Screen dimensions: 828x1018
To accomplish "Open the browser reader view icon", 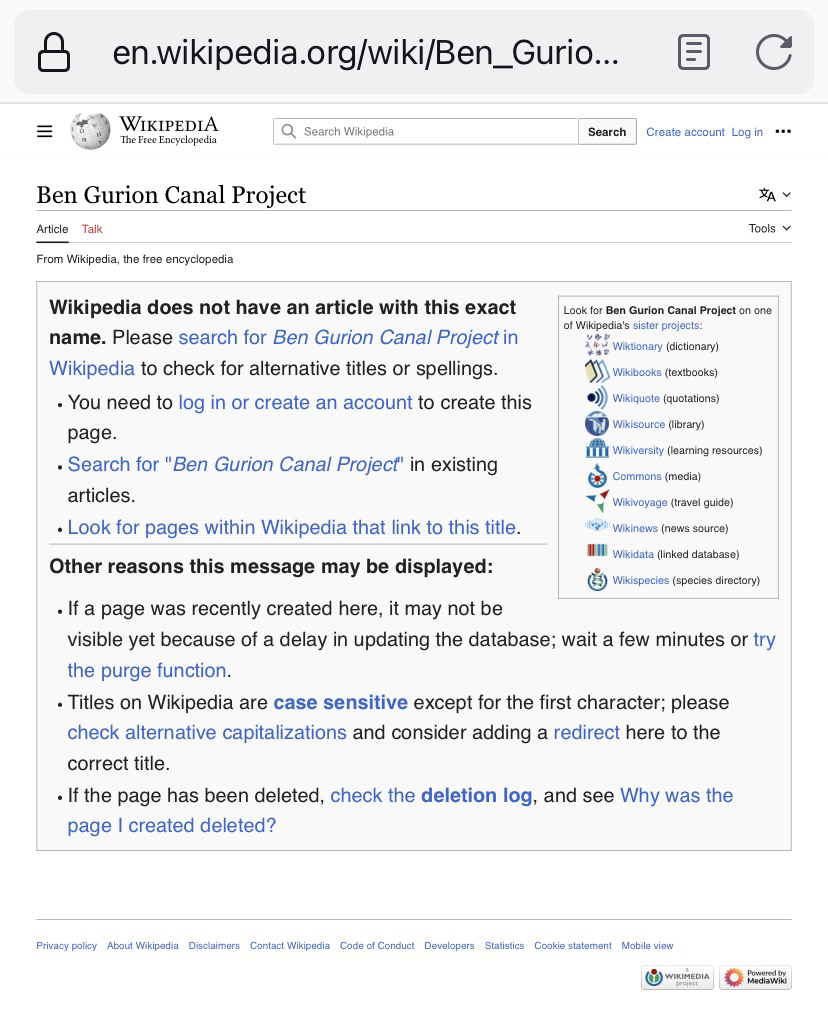I will [x=694, y=53].
